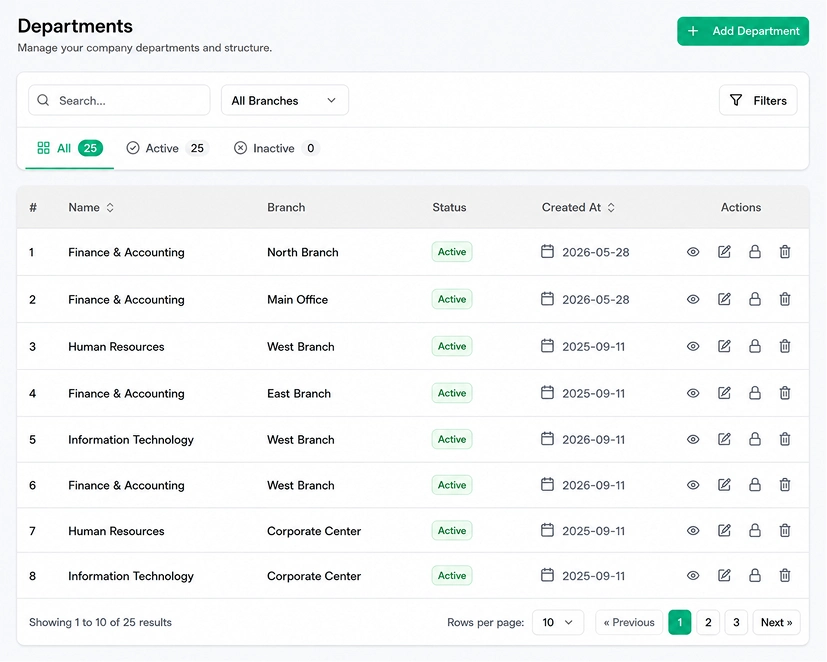Edit row 1 Finance & Accounting North Branch
This screenshot has height=662, width=827.
click(724, 252)
